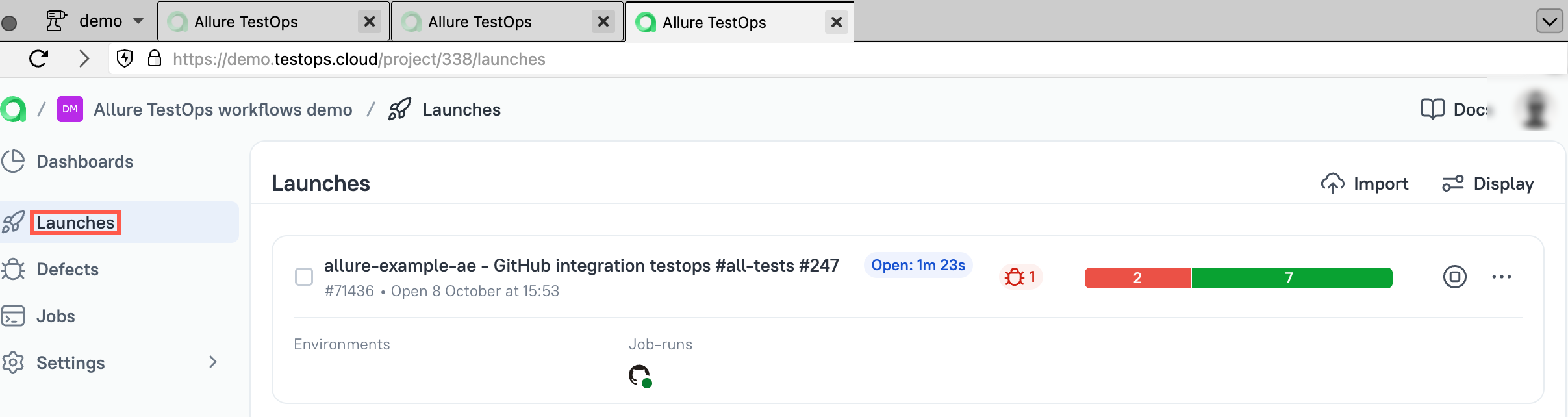The width and height of the screenshot is (1568, 417).
Task: Click the Import button
Action: pyautogui.click(x=1365, y=184)
